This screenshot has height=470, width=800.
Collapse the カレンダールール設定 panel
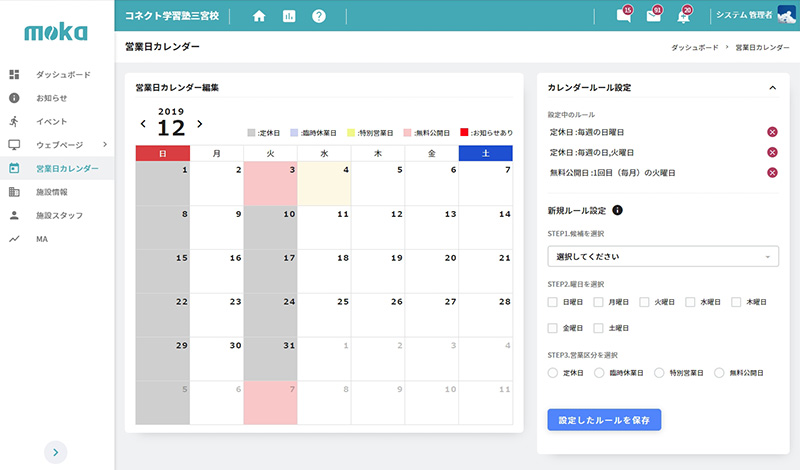click(772, 88)
